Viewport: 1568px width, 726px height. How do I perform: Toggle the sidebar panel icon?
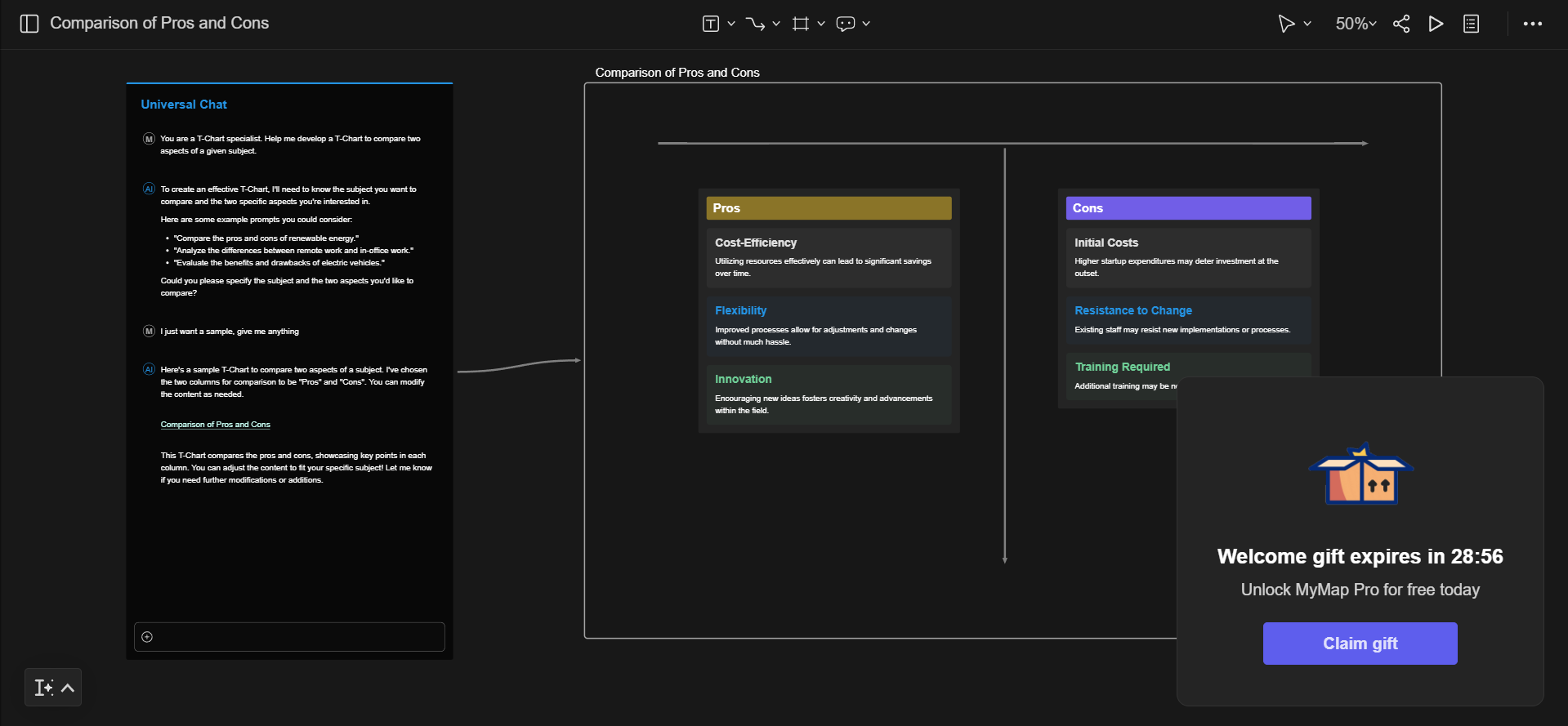click(29, 24)
